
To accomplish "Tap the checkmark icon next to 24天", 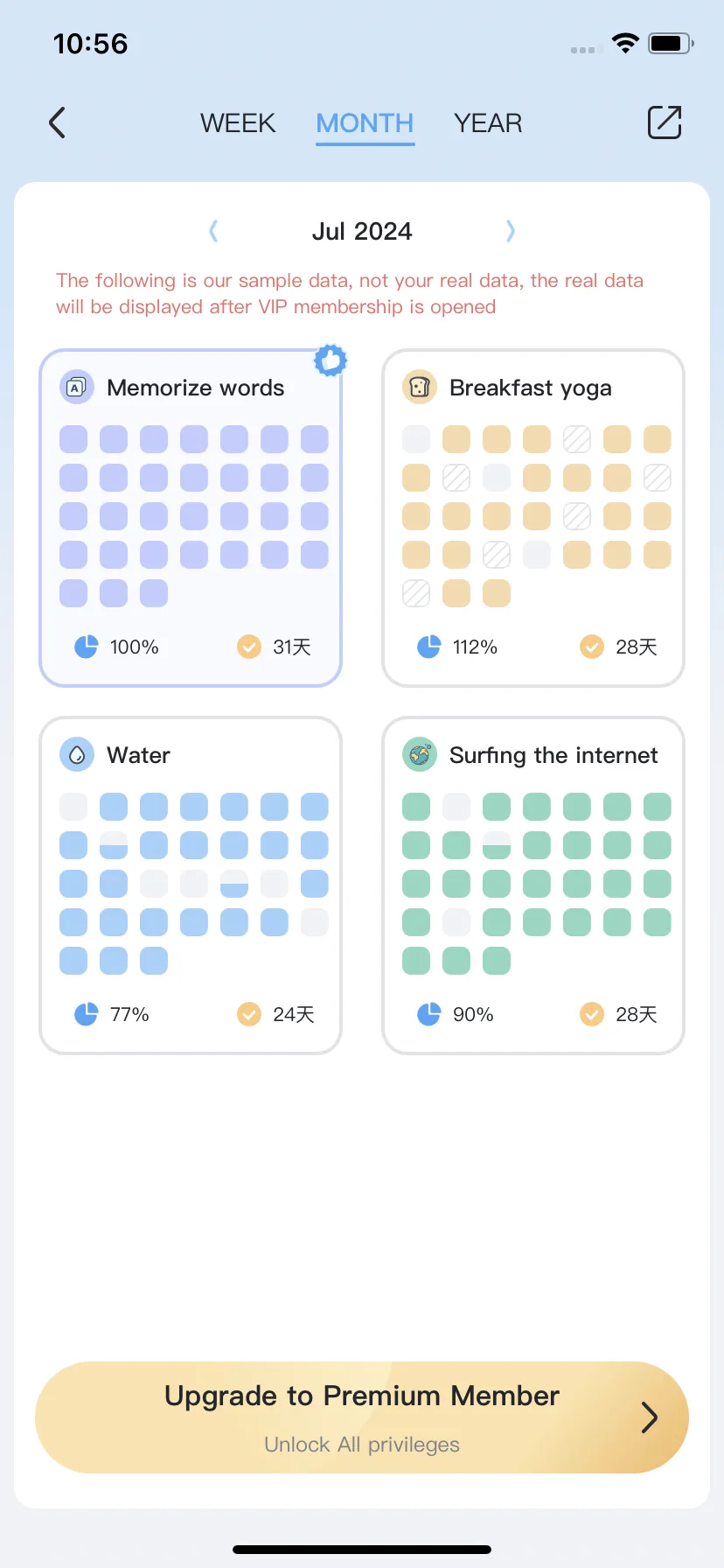I will [x=249, y=1014].
